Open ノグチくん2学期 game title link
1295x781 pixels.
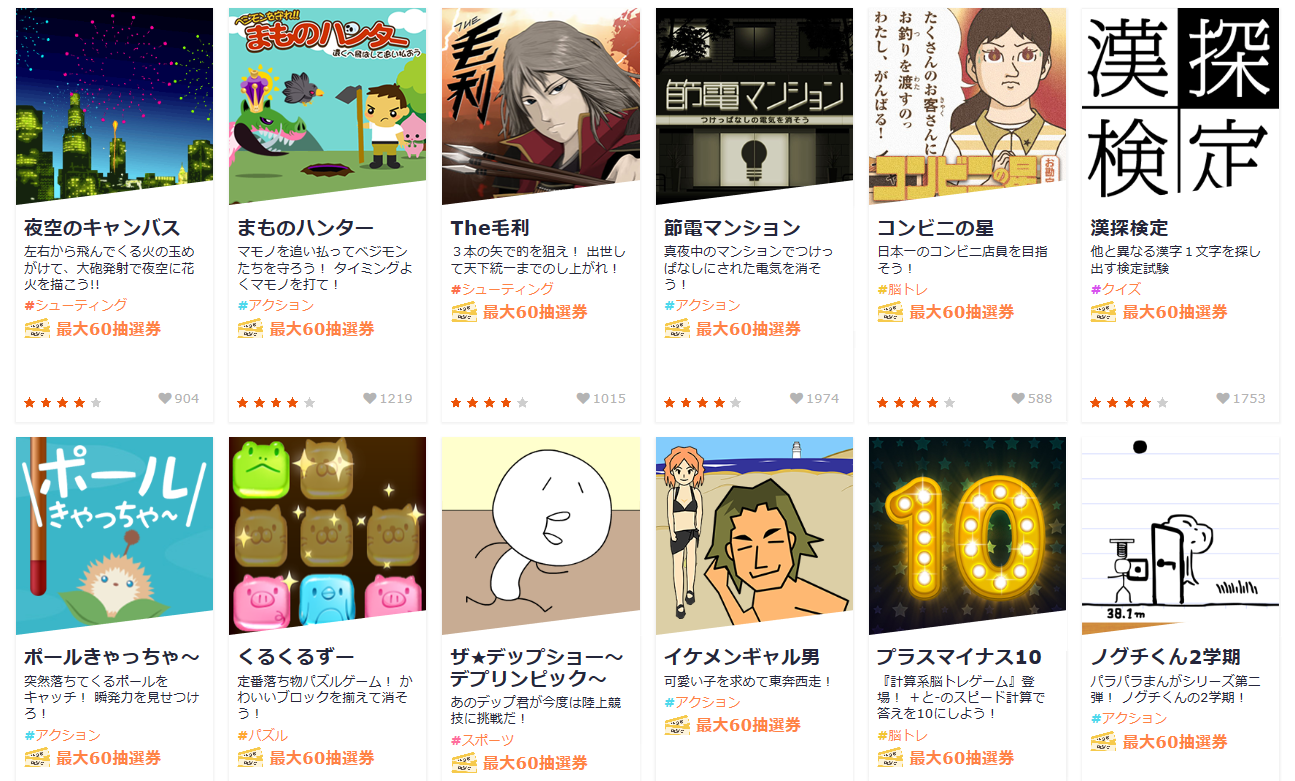coord(1165,657)
